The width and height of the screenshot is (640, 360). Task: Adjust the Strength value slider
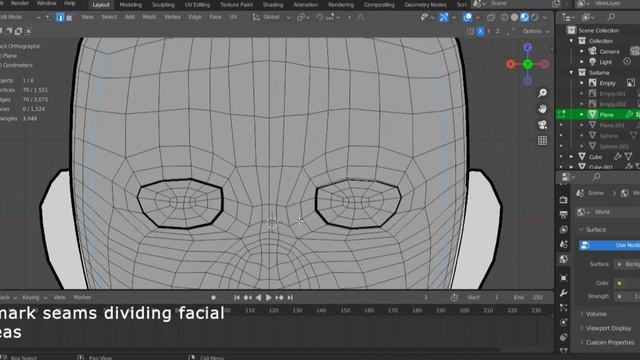628,296
